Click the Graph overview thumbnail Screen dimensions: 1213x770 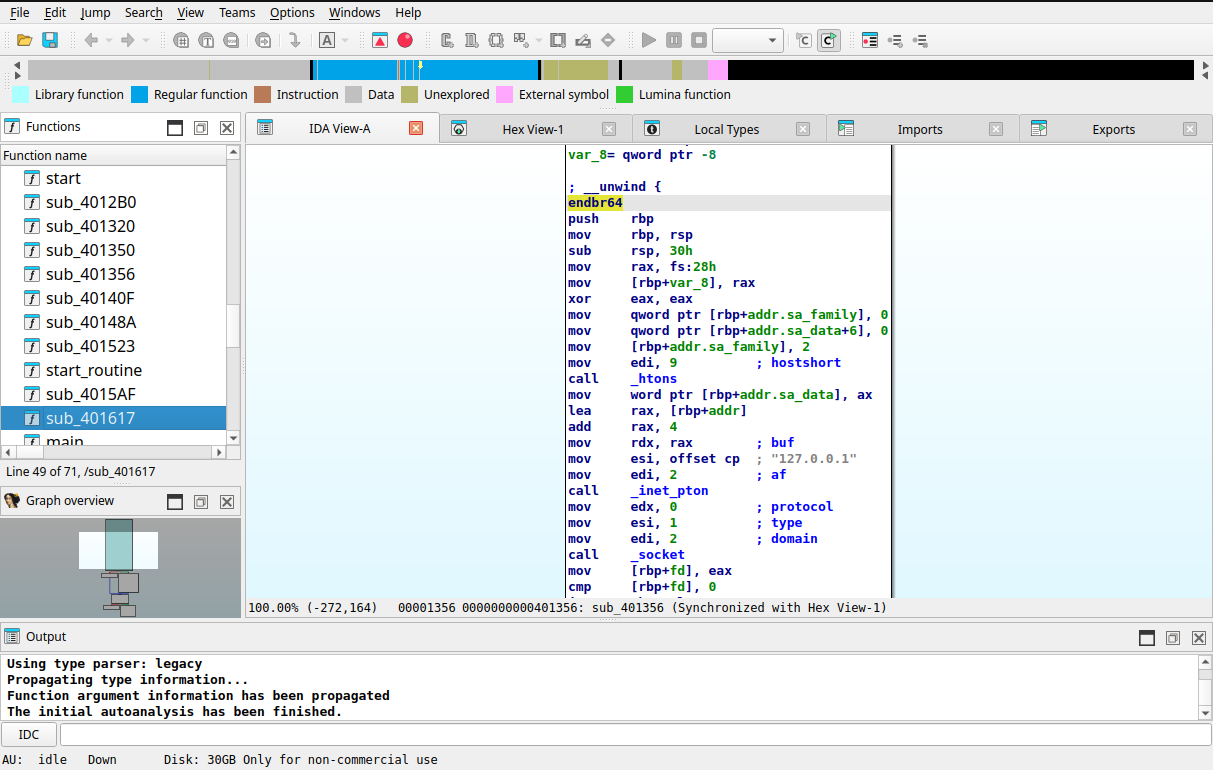coord(120,568)
